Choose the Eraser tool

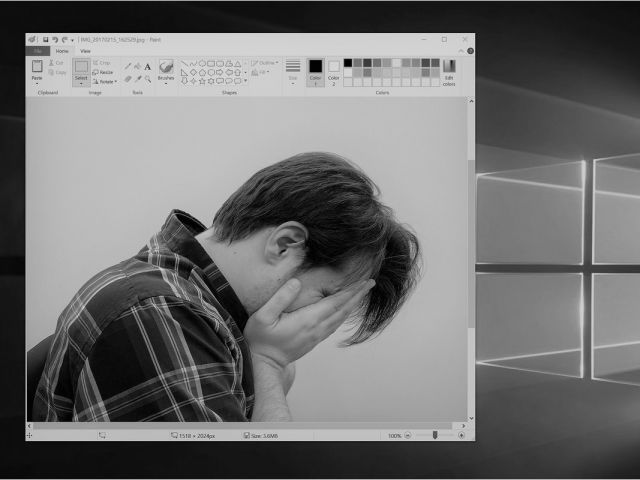(x=127, y=78)
